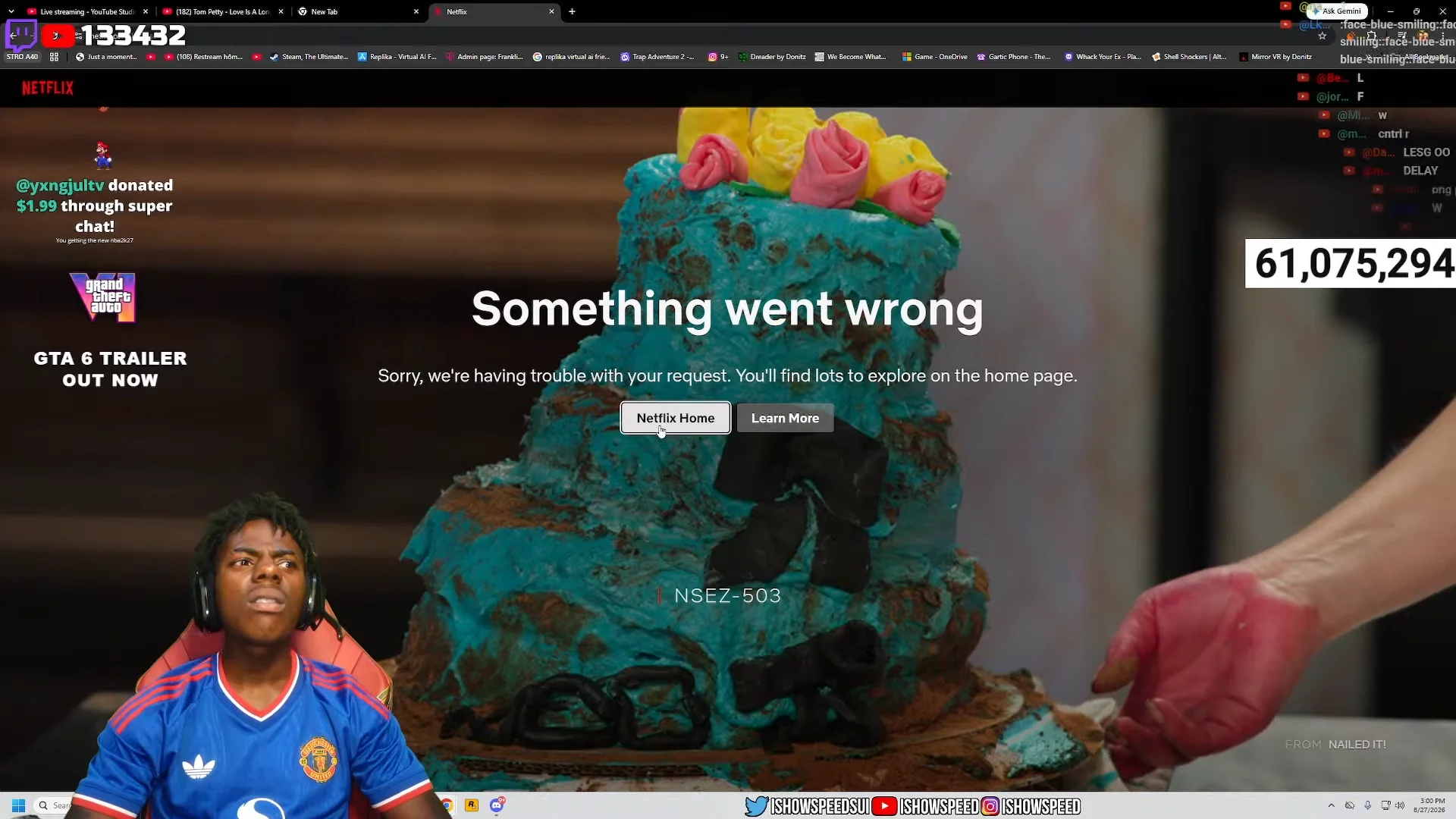Open the Dreader by Donitz bookmark

(x=772, y=57)
